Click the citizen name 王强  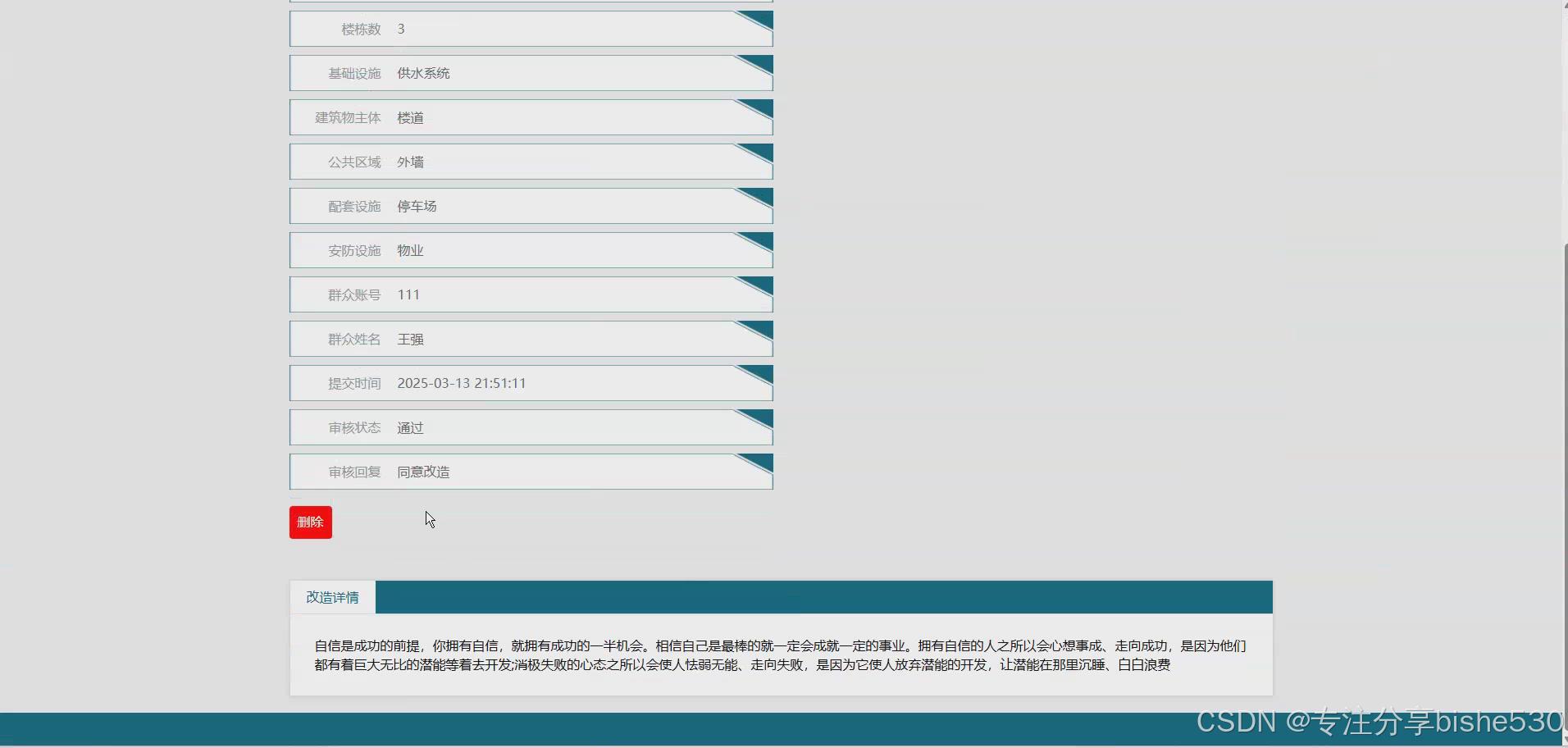(x=409, y=339)
